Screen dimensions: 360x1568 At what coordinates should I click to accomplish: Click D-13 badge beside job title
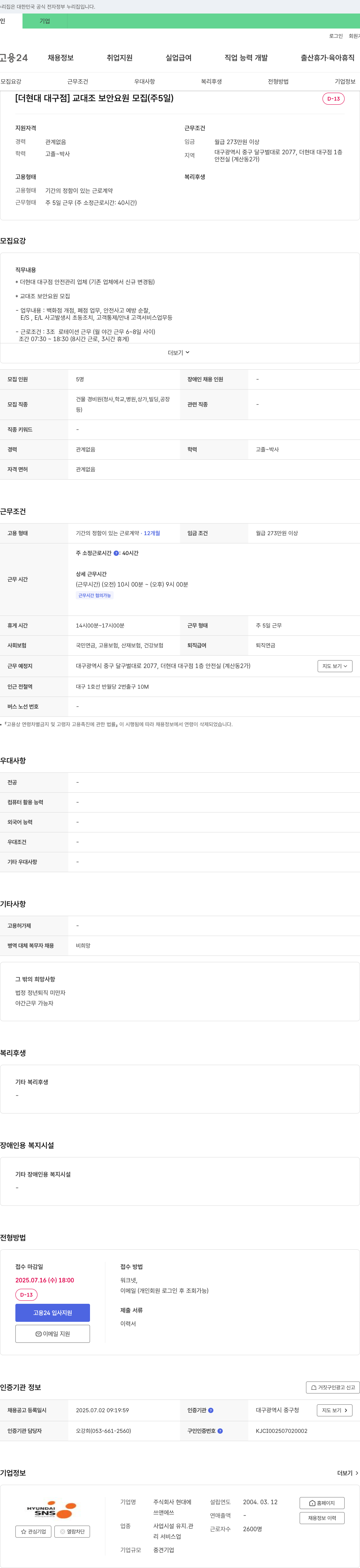pyautogui.click(x=333, y=99)
